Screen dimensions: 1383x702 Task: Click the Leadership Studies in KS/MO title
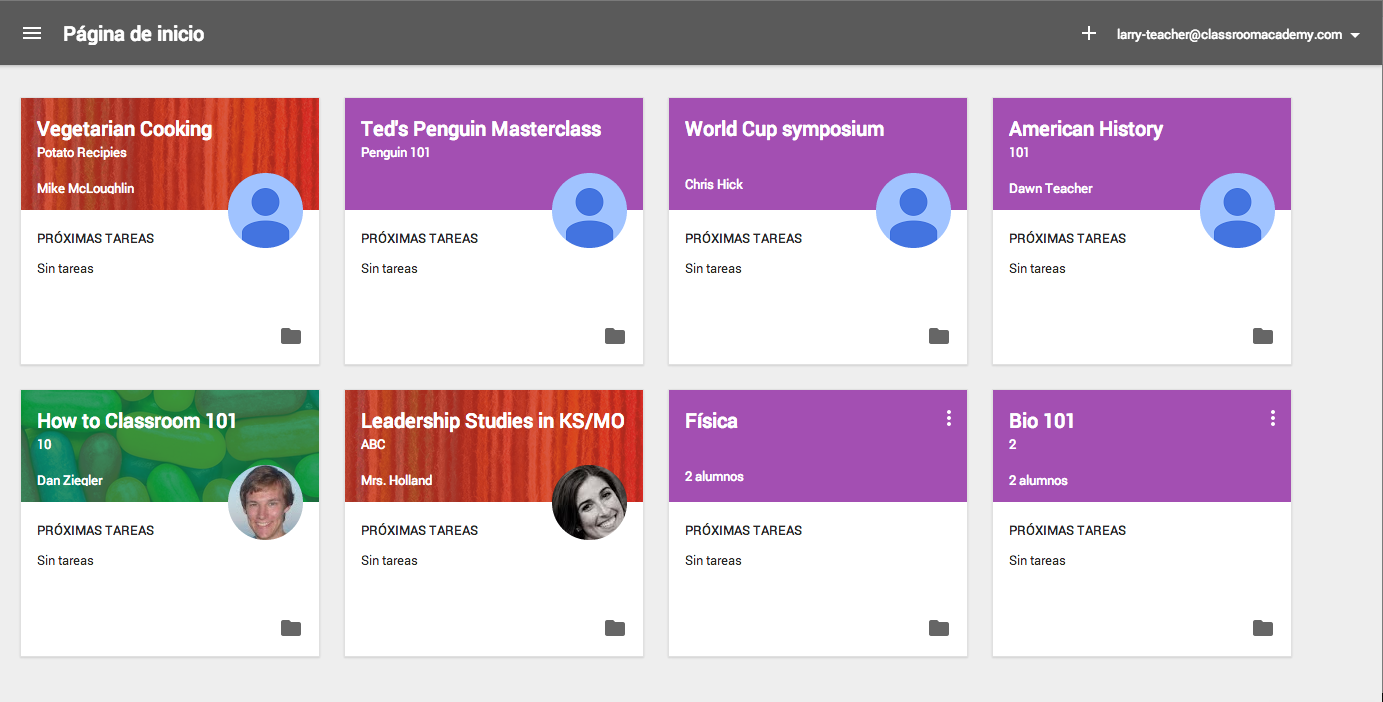492,421
